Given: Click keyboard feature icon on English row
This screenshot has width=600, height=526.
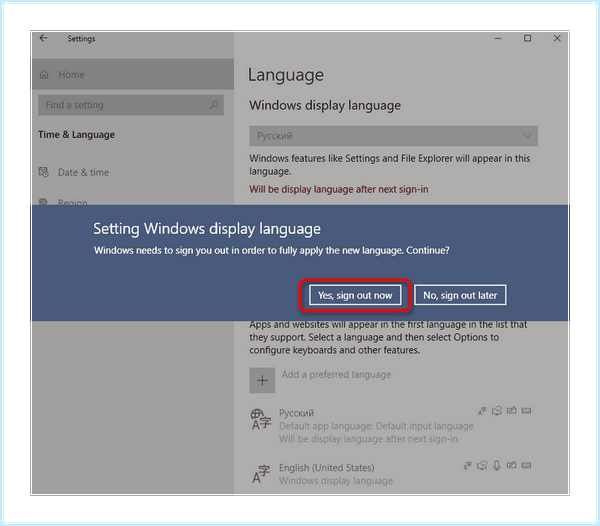Looking at the screenshot, I should (x=527, y=466).
